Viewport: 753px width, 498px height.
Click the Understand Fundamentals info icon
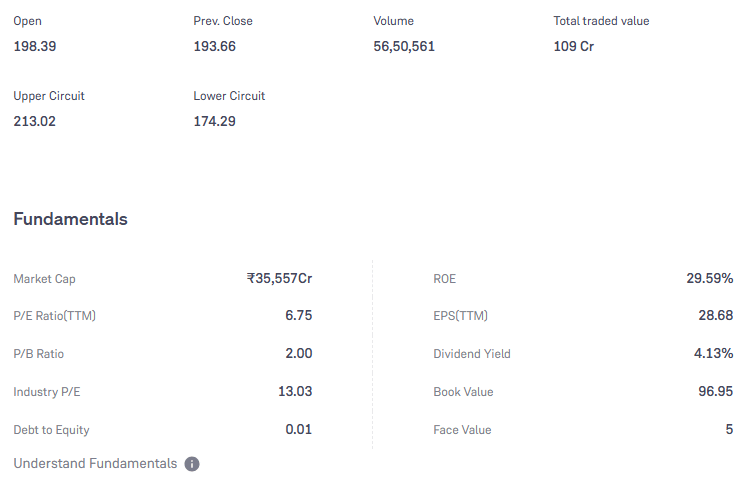(x=192, y=464)
